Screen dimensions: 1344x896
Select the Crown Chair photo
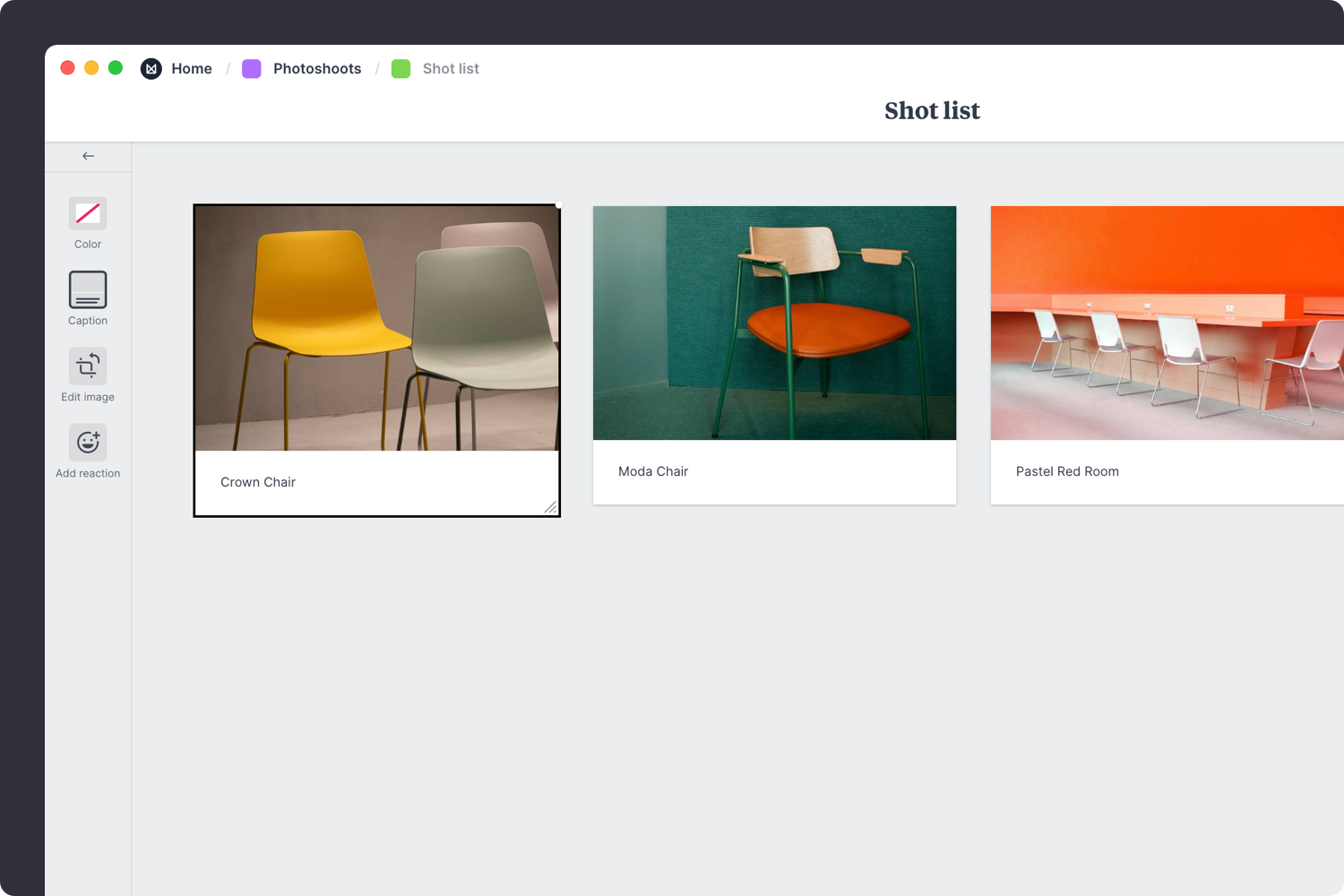point(376,328)
